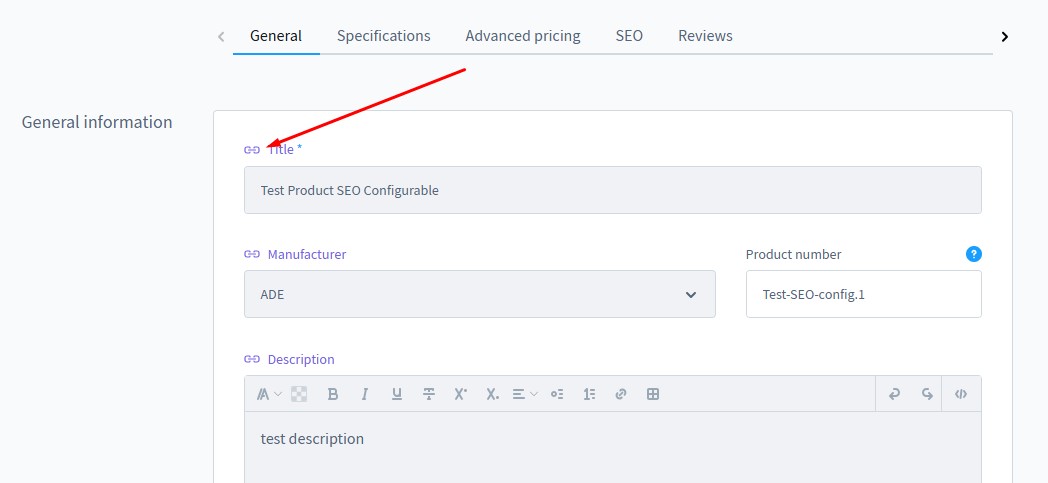Toggle superscript formatting
Viewport: 1048px width, 483px height.
[461, 394]
